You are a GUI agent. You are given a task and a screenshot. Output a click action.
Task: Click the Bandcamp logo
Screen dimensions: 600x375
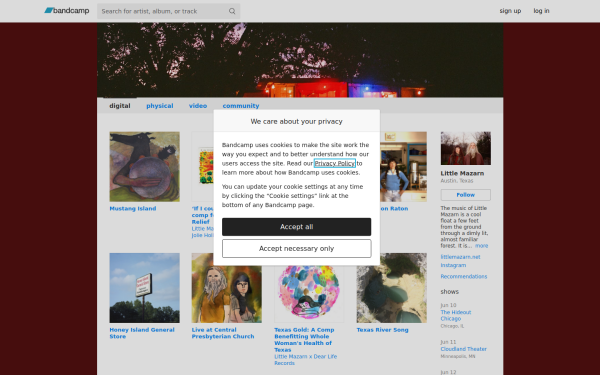[x=67, y=11]
